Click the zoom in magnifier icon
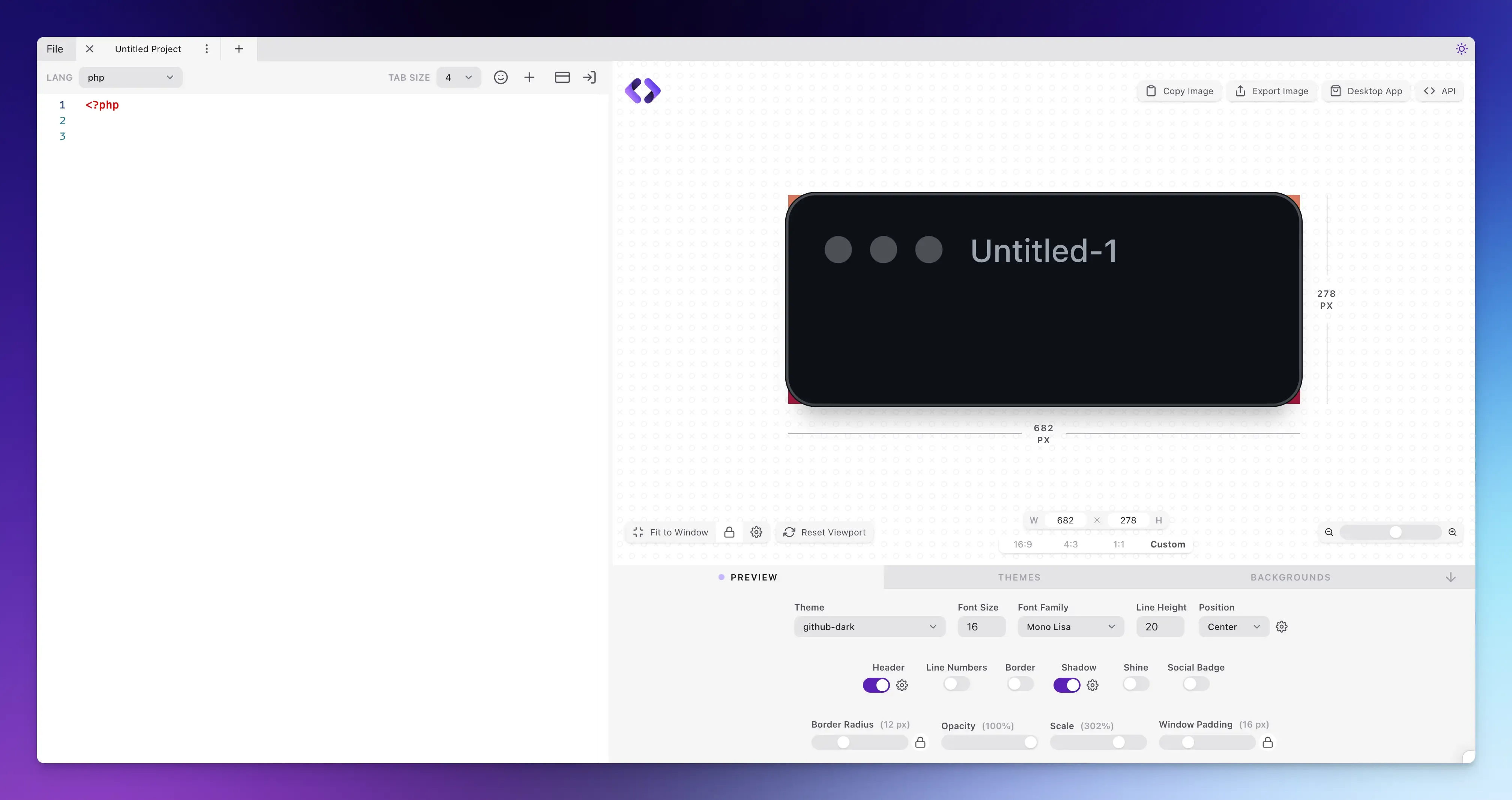This screenshot has width=1512, height=800. [1452, 532]
